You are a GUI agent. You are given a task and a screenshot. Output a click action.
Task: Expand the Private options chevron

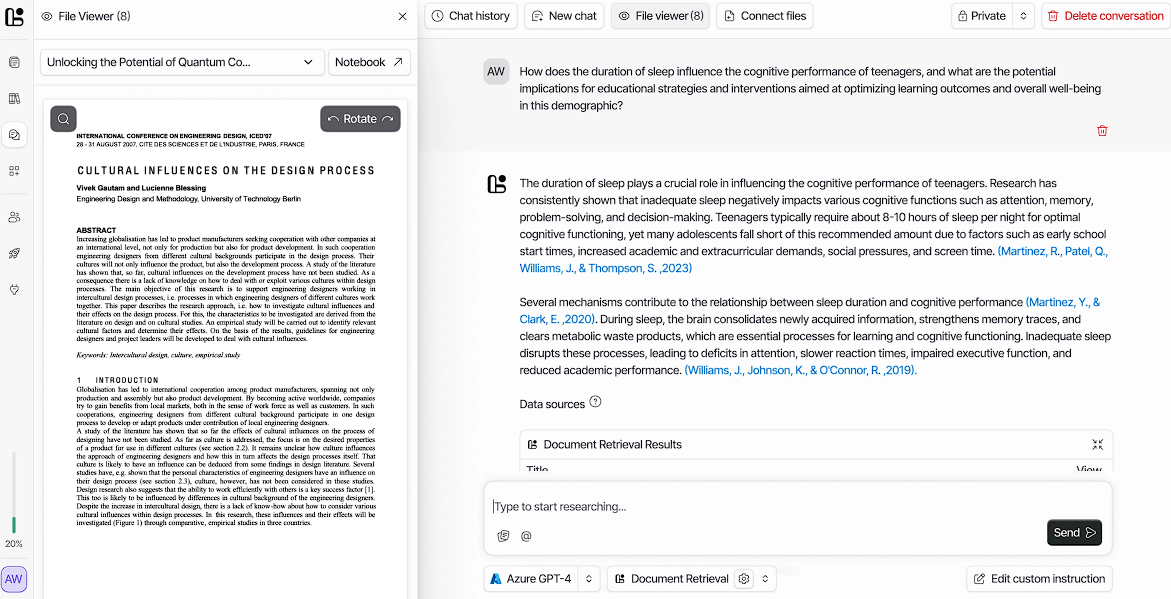1023,16
